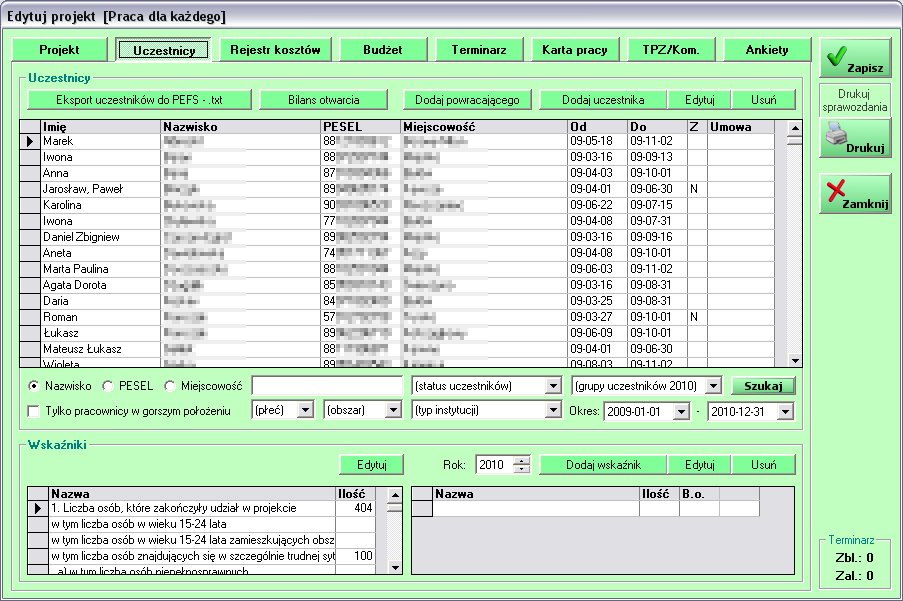Image resolution: width=903 pixels, height=601 pixels.
Task: Click the red X Zamknij button
Action: click(855, 193)
